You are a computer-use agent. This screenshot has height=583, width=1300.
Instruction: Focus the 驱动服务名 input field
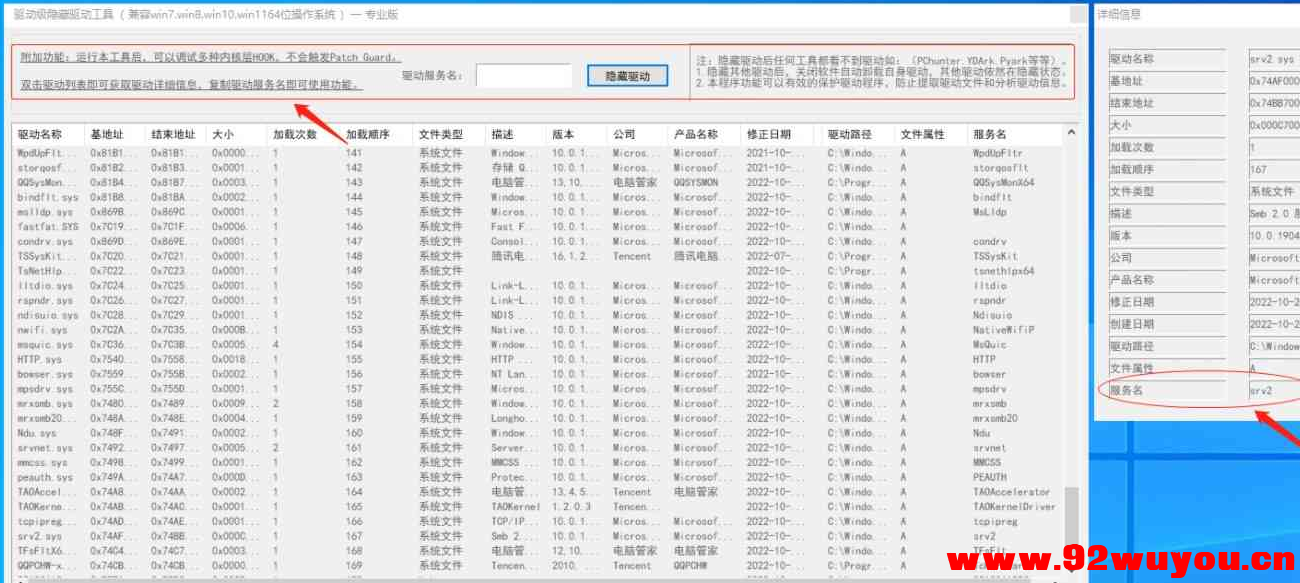tap(523, 76)
